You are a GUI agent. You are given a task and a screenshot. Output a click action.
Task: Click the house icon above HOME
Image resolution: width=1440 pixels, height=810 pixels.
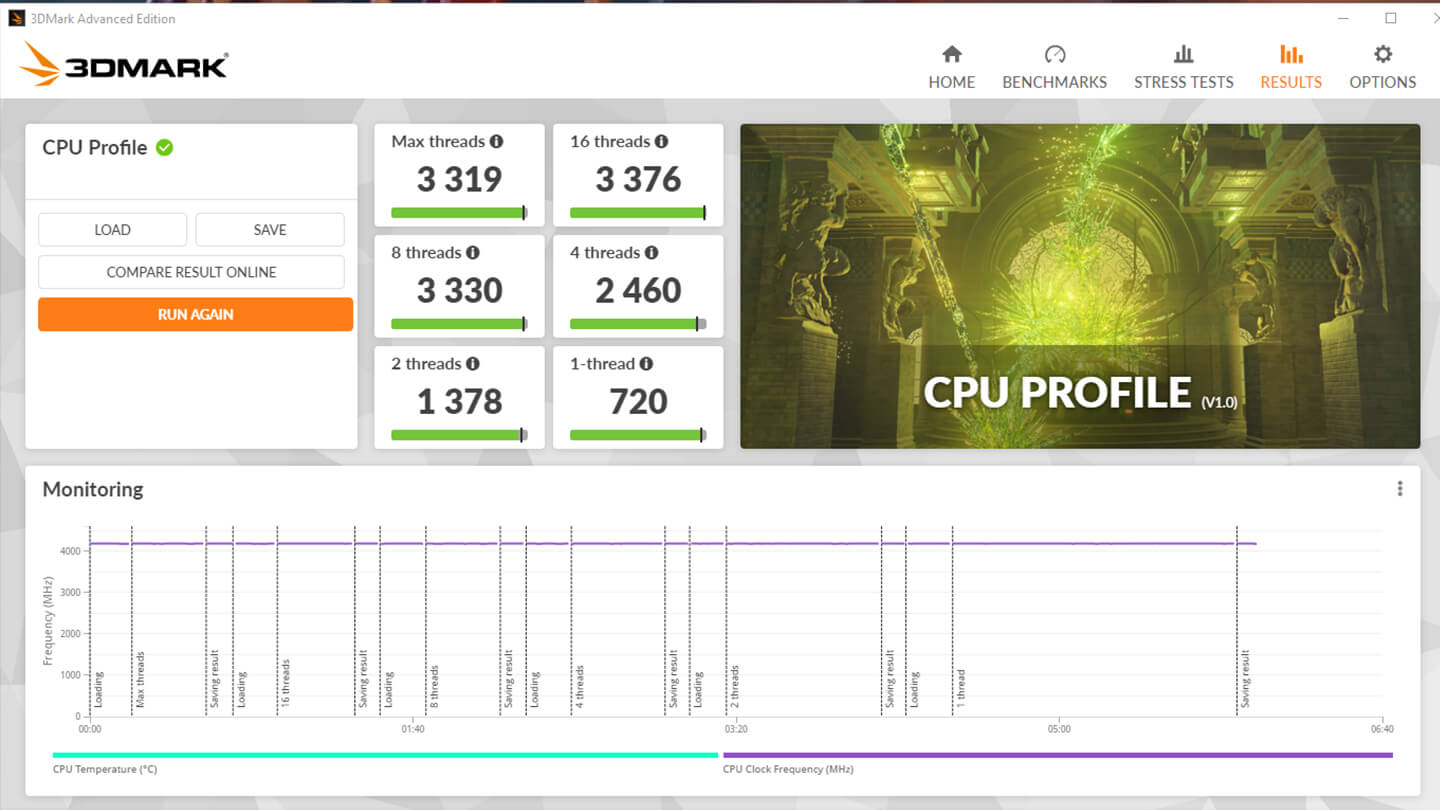(952, 54)
